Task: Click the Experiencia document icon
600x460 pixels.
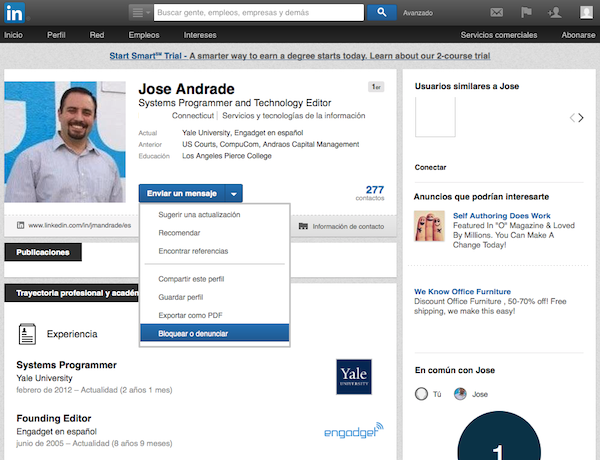Action: 27,334
